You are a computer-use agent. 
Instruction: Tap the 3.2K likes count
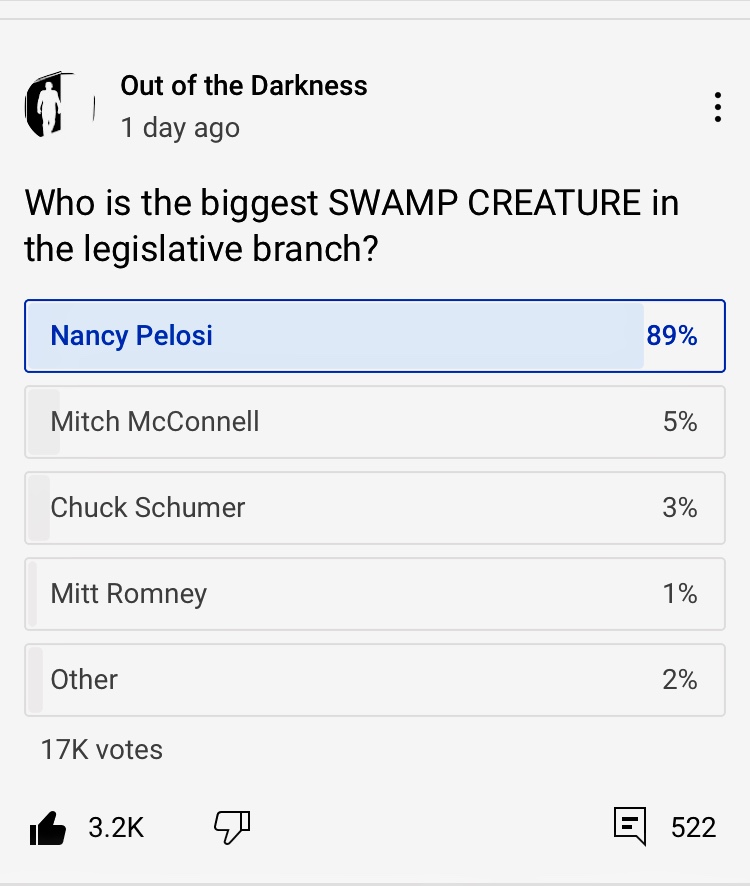click(x=116, y=827)
